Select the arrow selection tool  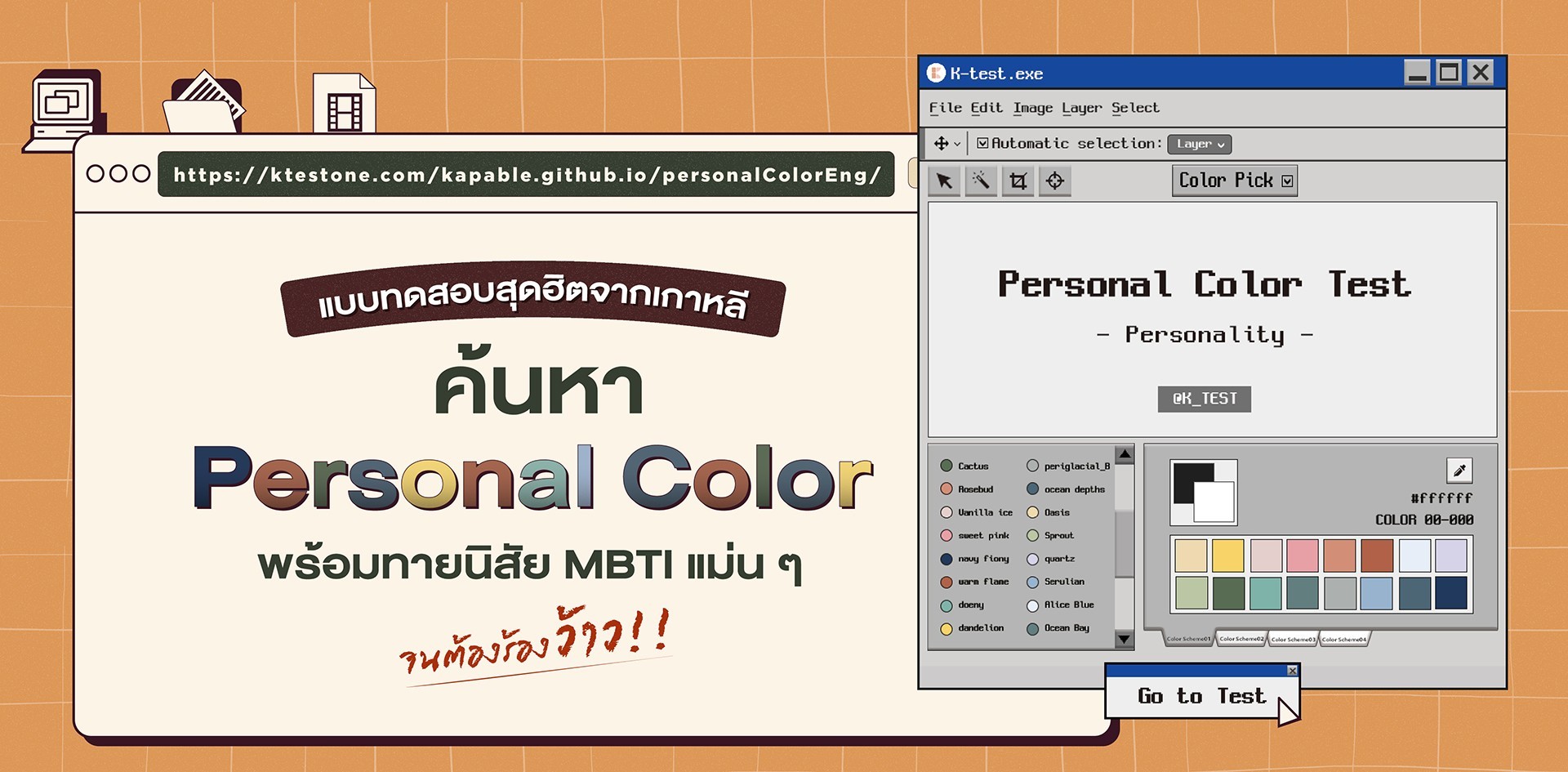pos(944,181)
